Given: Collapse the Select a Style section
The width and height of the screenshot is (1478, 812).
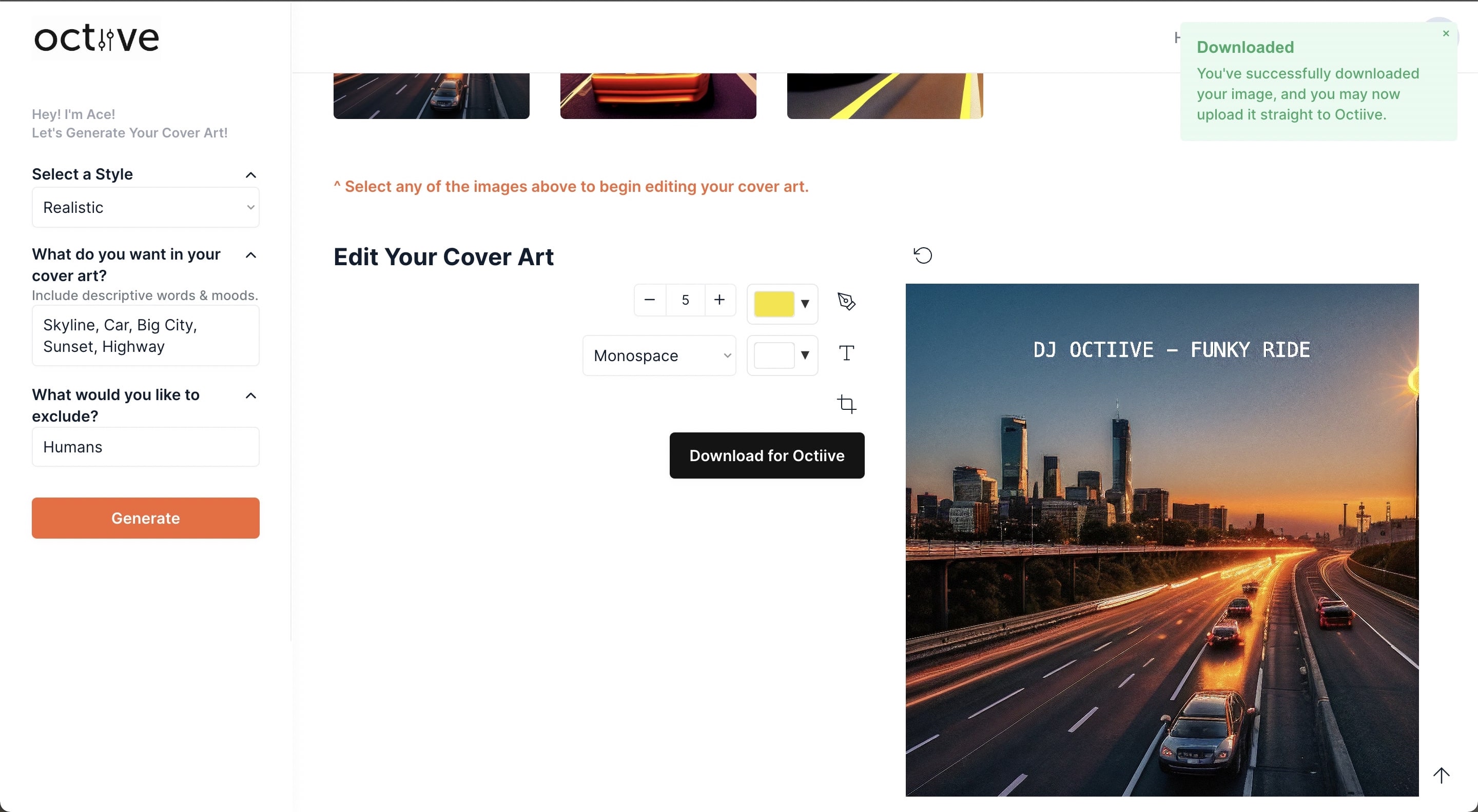Looking at the screenshot, I should [x=251, y=174].
